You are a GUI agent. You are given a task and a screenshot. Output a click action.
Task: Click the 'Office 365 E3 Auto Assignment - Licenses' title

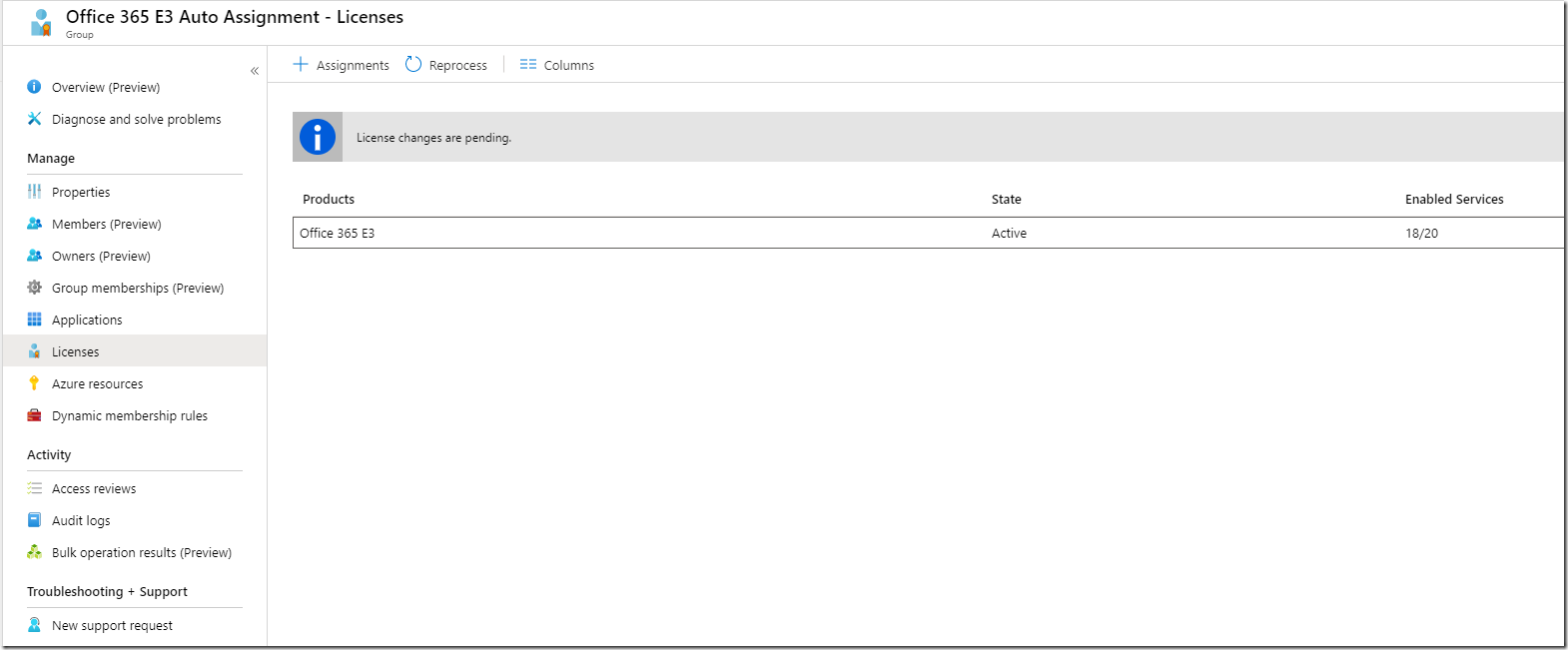tap(235, 17)
